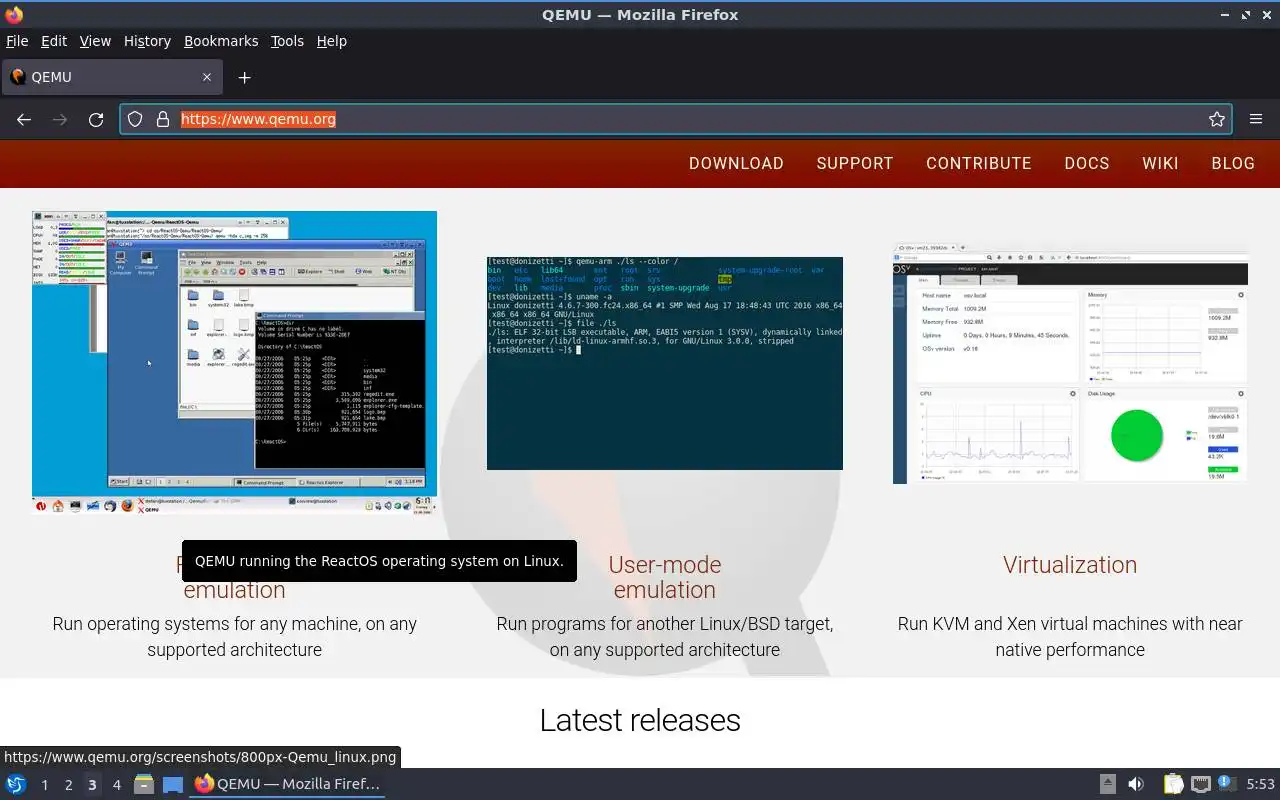Open the desktop start menu icon

tap(16, 784)
